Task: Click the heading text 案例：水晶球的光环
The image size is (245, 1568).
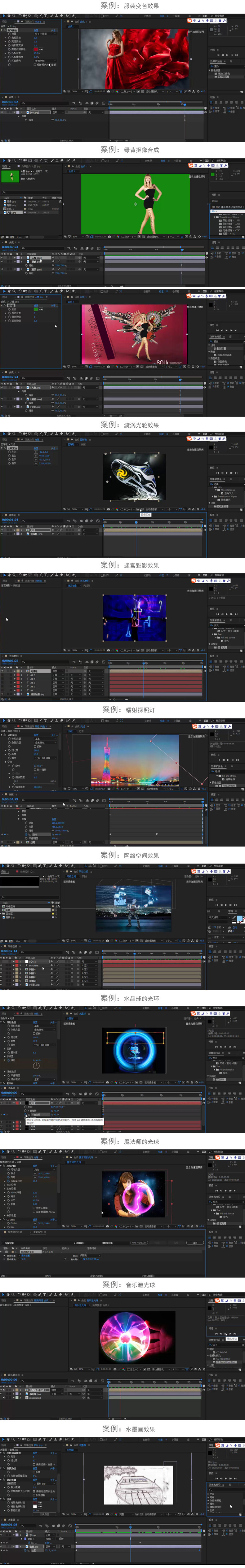Action: tap(130, 998)
